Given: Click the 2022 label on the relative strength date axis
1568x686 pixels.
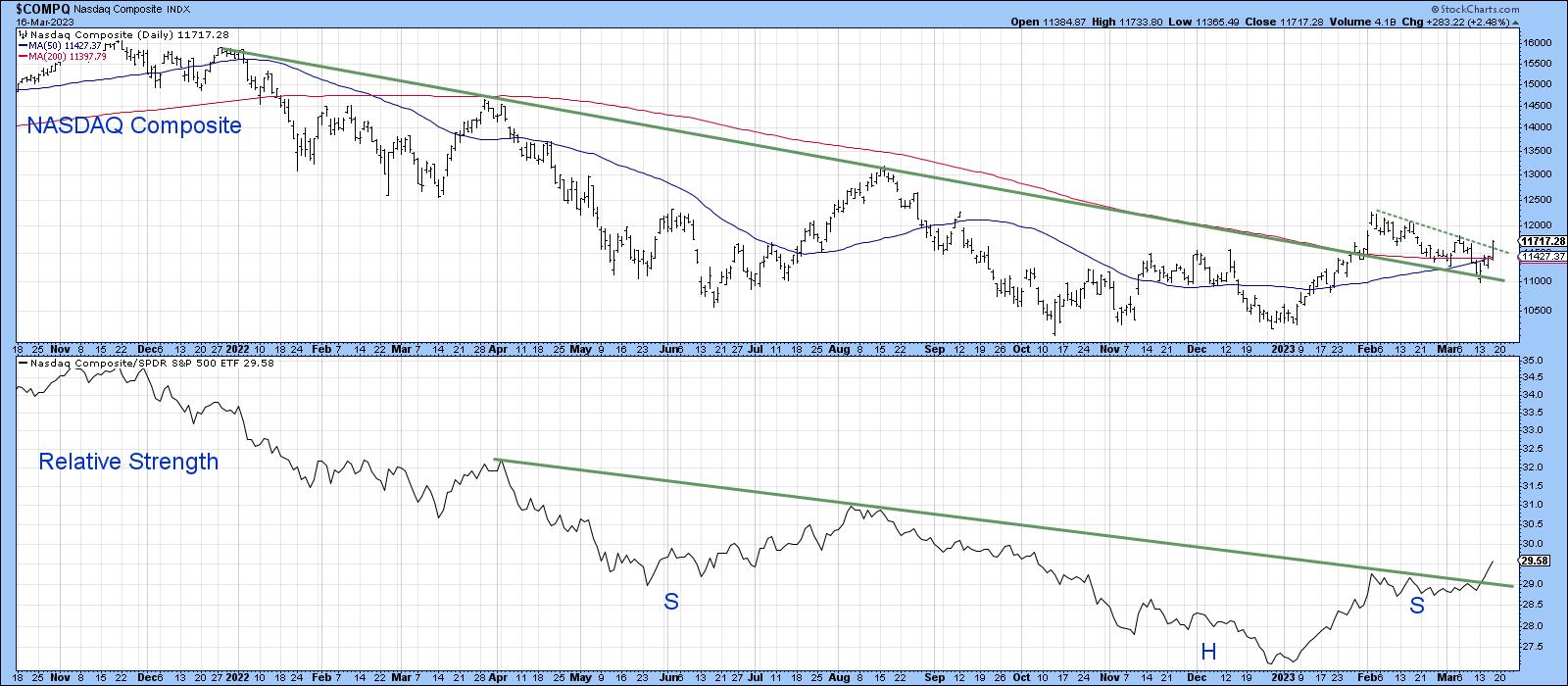Looking at the screenshot, I should (237, 677).
